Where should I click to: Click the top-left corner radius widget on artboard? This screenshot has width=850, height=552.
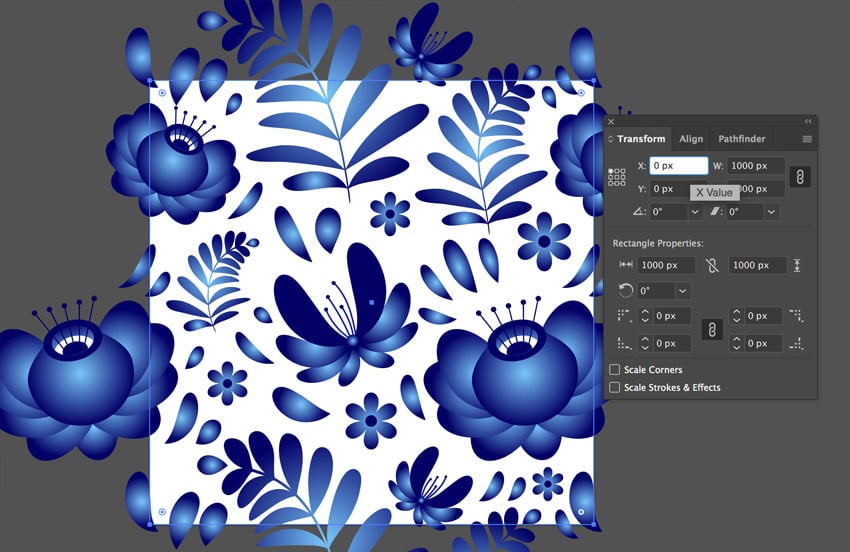click(x=162, y=93)
